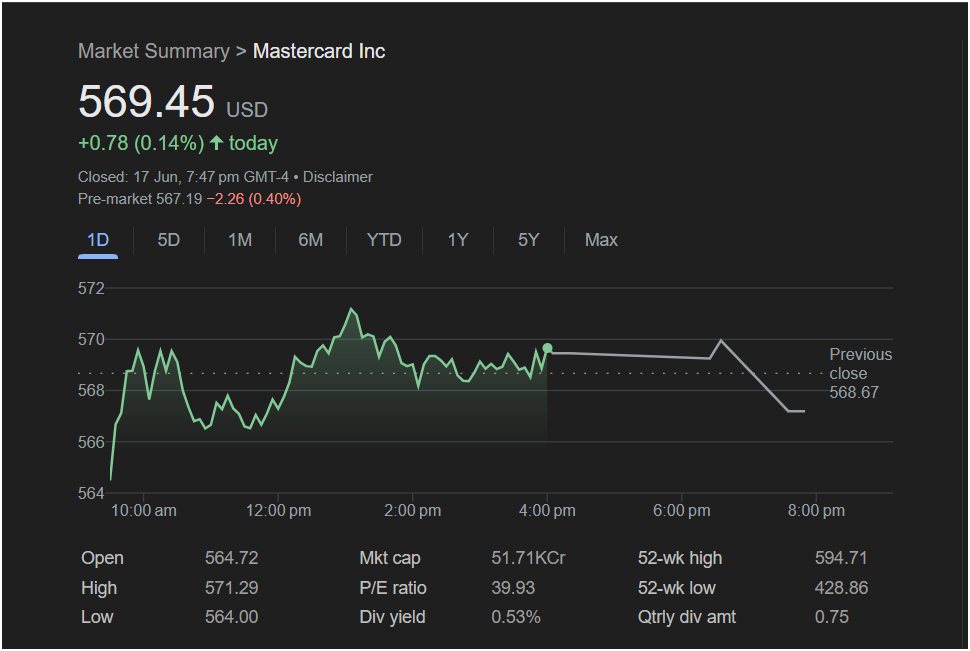Click the Qtrly div amt label
This screenshot has height=651, width=970.
(x=687, y=617)
